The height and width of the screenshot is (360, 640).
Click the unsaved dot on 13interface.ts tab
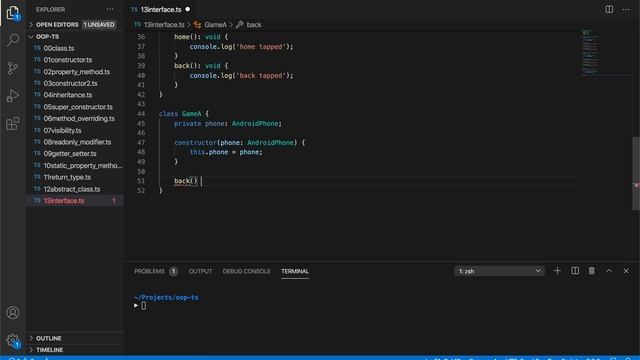(187, 9)
